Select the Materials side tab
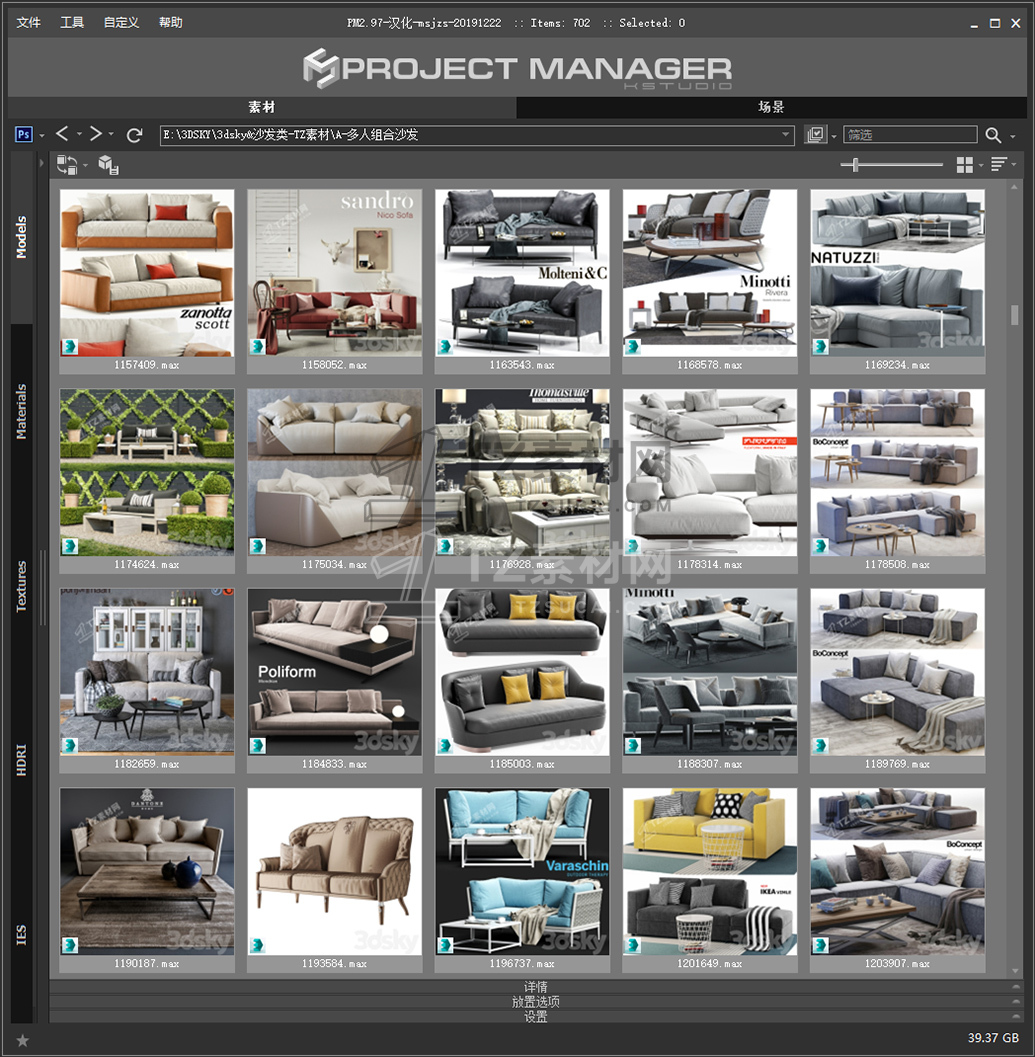 [x=22, y=412]
